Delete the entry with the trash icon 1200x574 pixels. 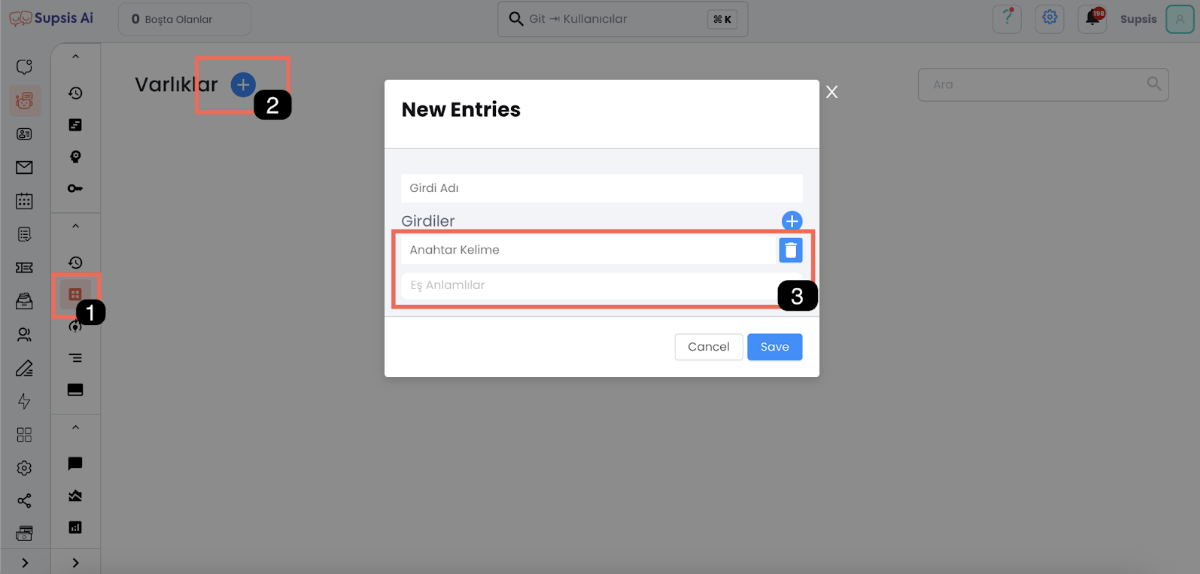pyautogui.click(x=790, y=250)
